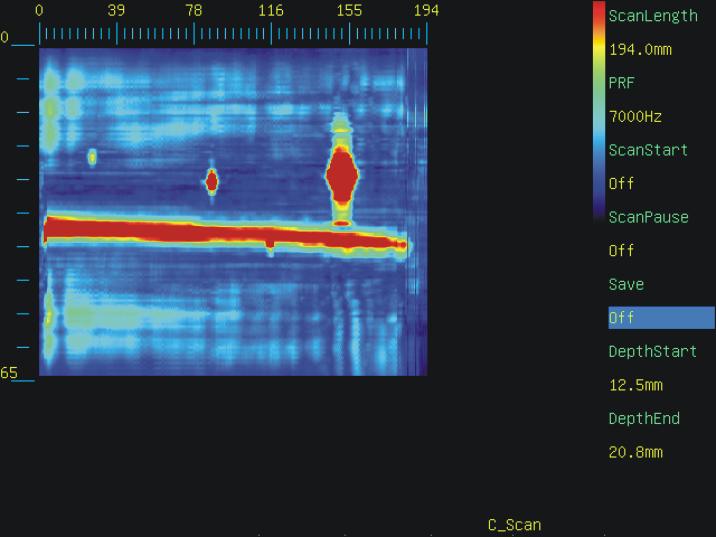Select the PRF menu item
The height and width of the screenshot is (537, 716).
621,83
